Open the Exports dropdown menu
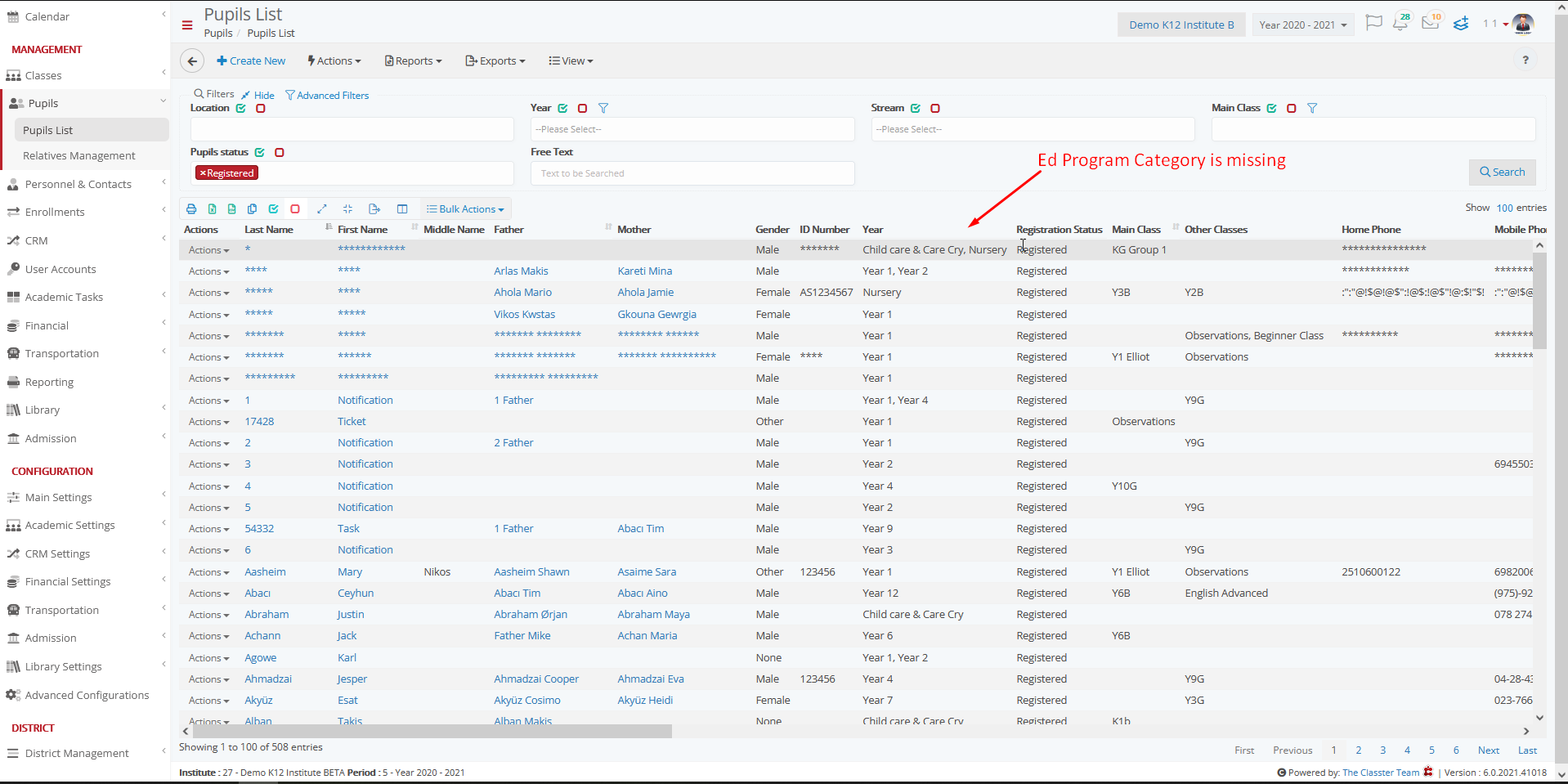Viewport: 1568px width, 784px height. pos(495,61)
